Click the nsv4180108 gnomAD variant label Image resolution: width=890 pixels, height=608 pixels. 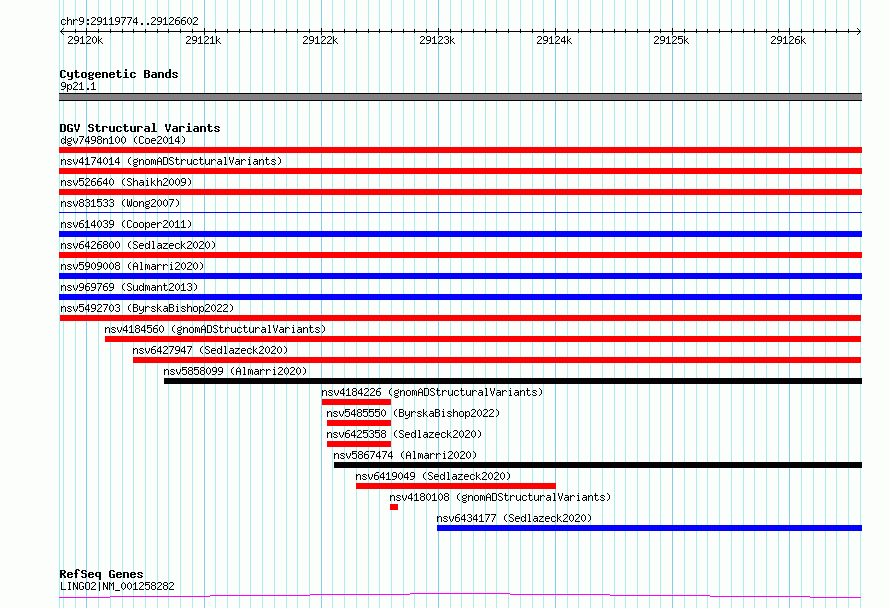click(500, 497)
